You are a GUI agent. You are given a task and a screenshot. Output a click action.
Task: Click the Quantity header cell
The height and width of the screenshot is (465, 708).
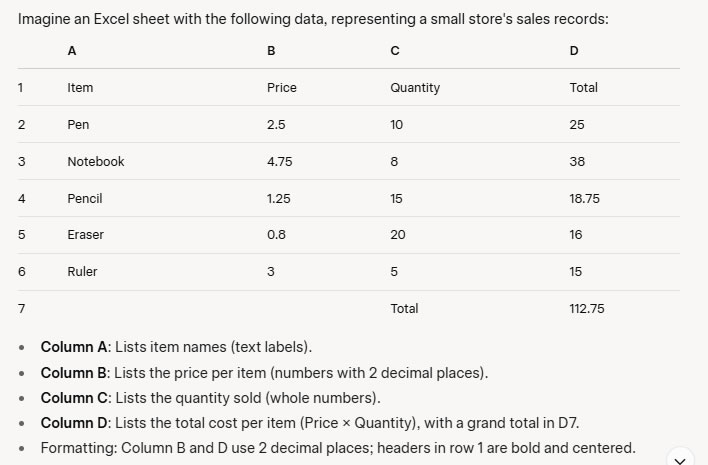coord(415,88)
